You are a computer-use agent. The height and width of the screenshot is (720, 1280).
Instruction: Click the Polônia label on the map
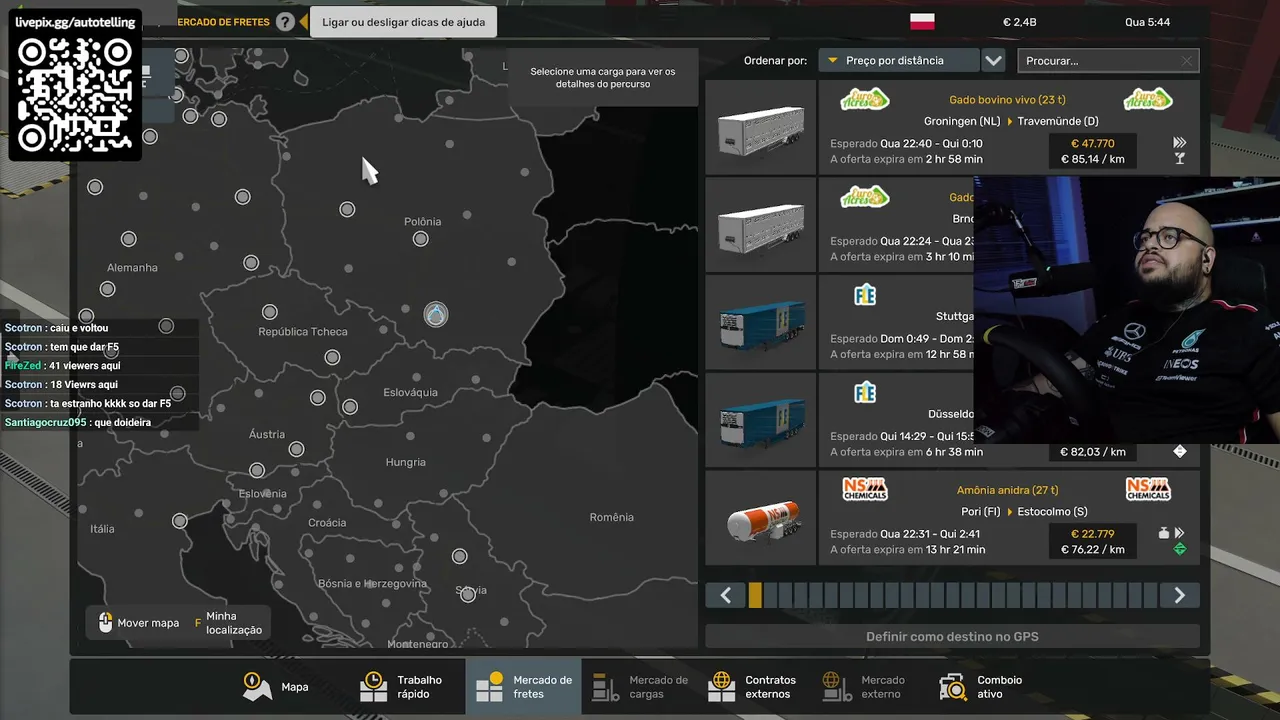coord(422,221)
